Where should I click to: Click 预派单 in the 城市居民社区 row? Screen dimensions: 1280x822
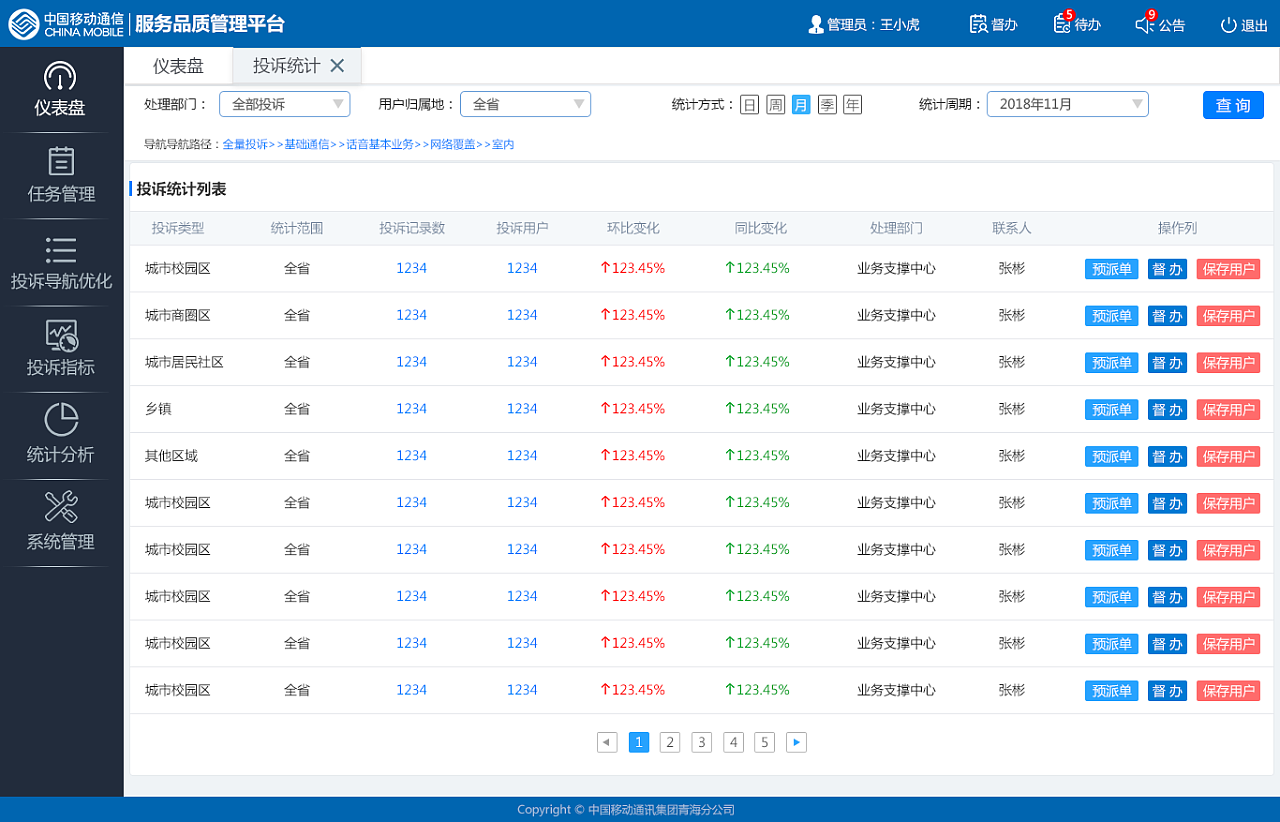tap(1111, 363)
